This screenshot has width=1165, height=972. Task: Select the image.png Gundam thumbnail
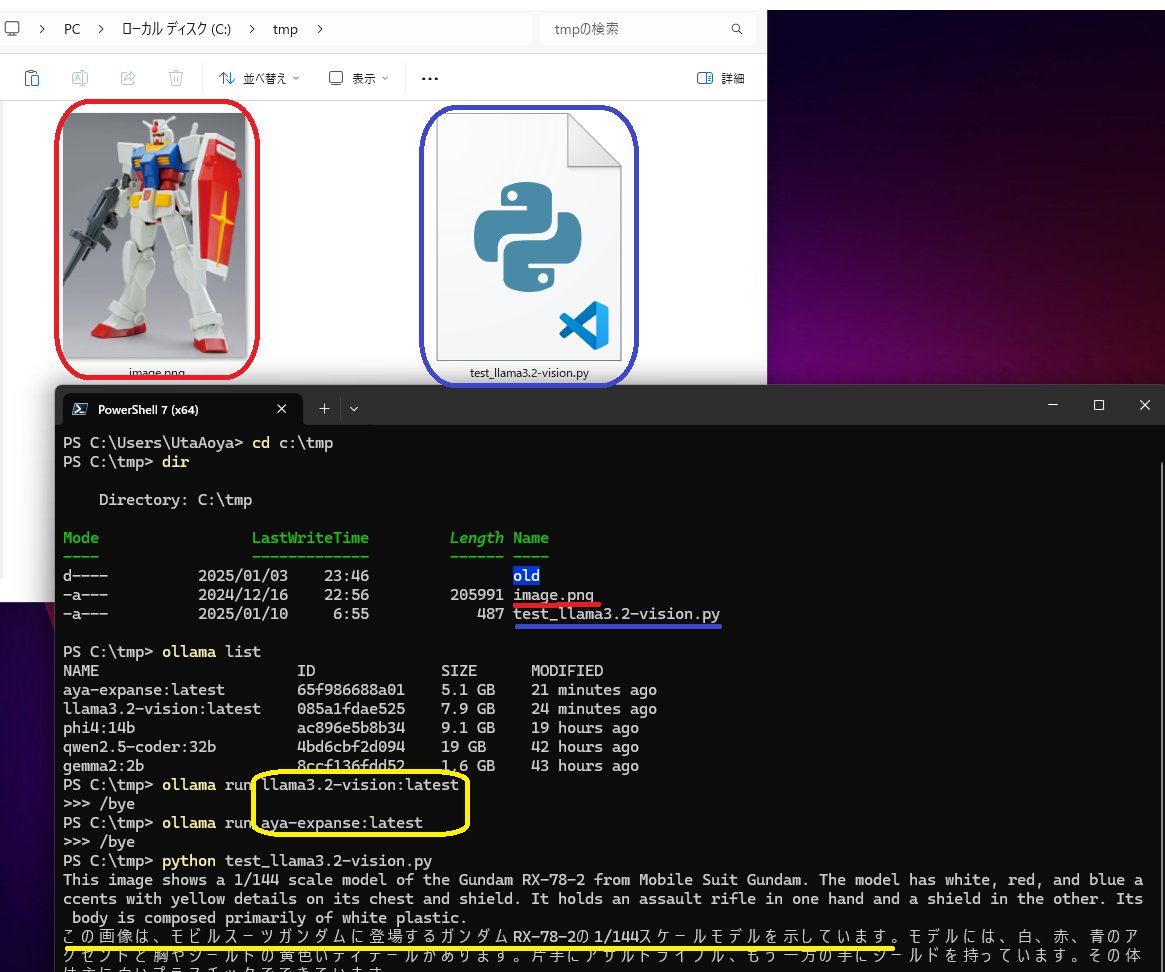click(155, 235)
